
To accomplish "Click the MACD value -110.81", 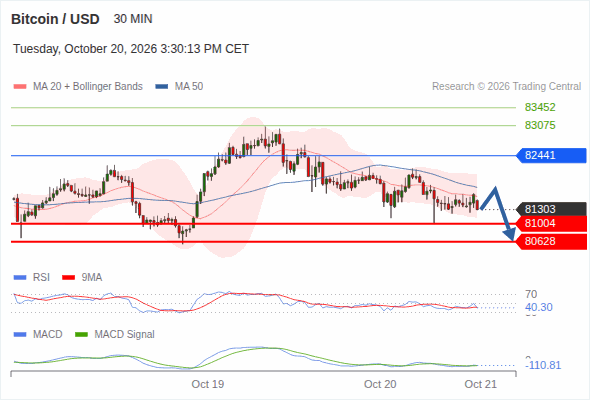I will click(x=543, y=365).
